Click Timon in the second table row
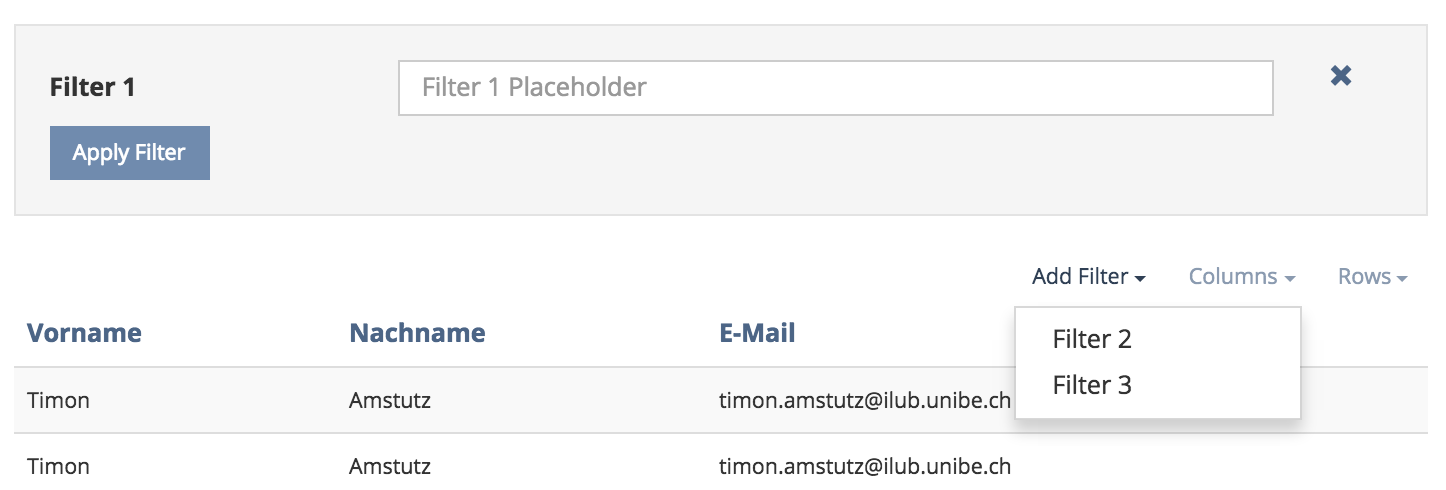This screenshot has width=1446, height=490. click(58, 467)
